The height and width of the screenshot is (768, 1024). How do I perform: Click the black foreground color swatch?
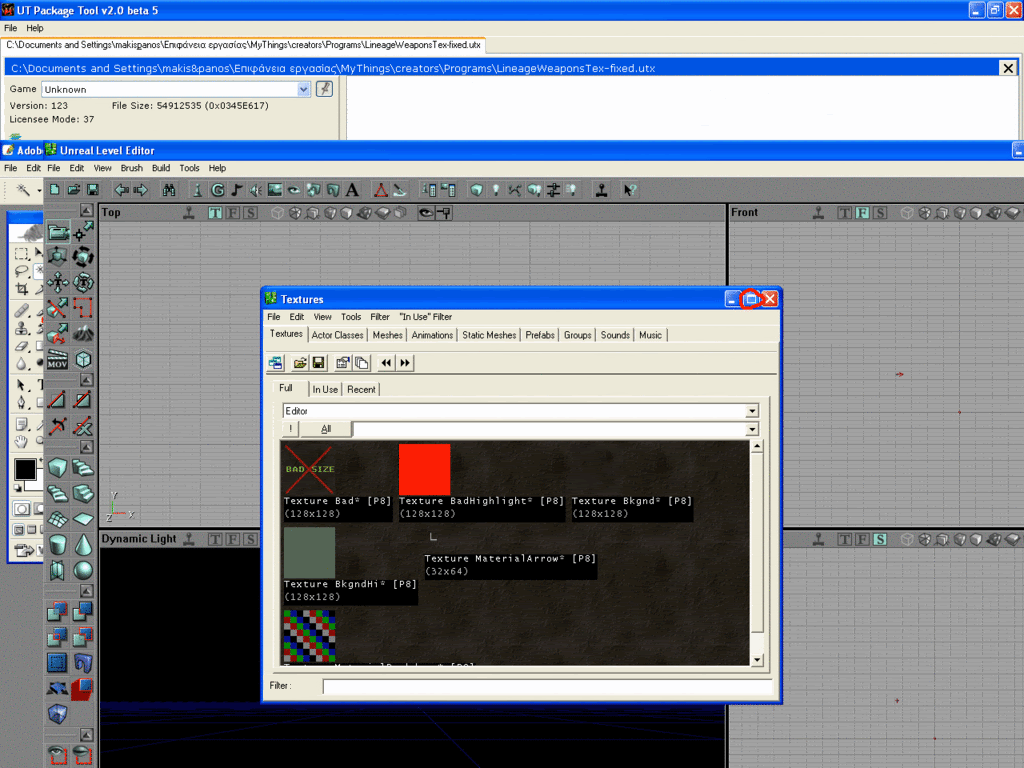[x=25, y=469]
